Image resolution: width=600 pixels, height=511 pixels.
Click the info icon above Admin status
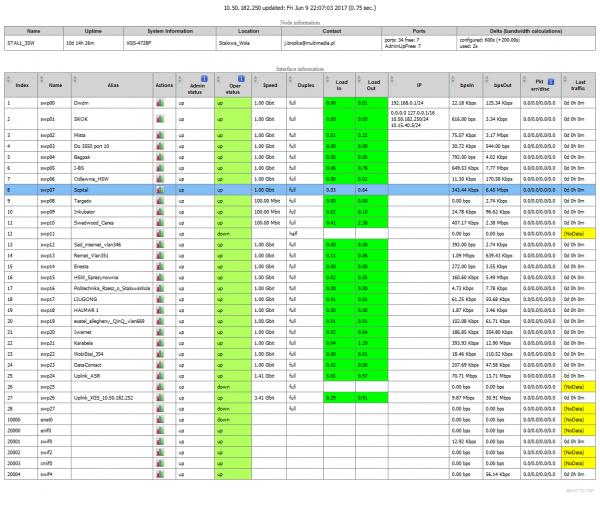202,78
